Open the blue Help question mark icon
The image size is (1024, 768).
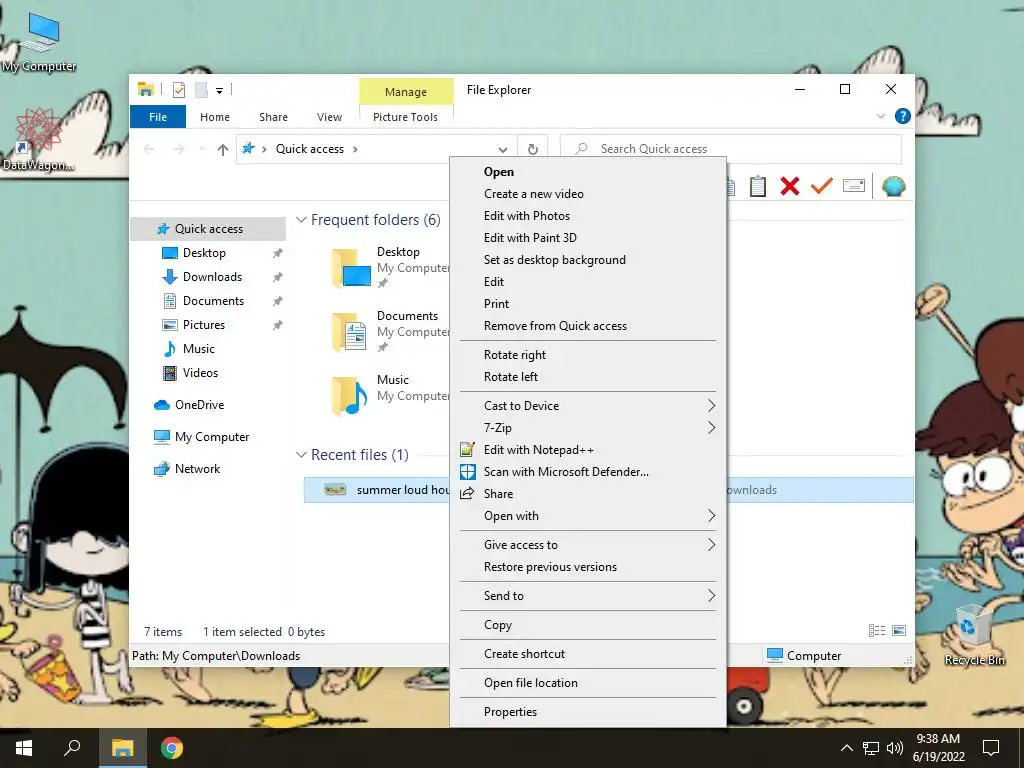tap(903, 116)
